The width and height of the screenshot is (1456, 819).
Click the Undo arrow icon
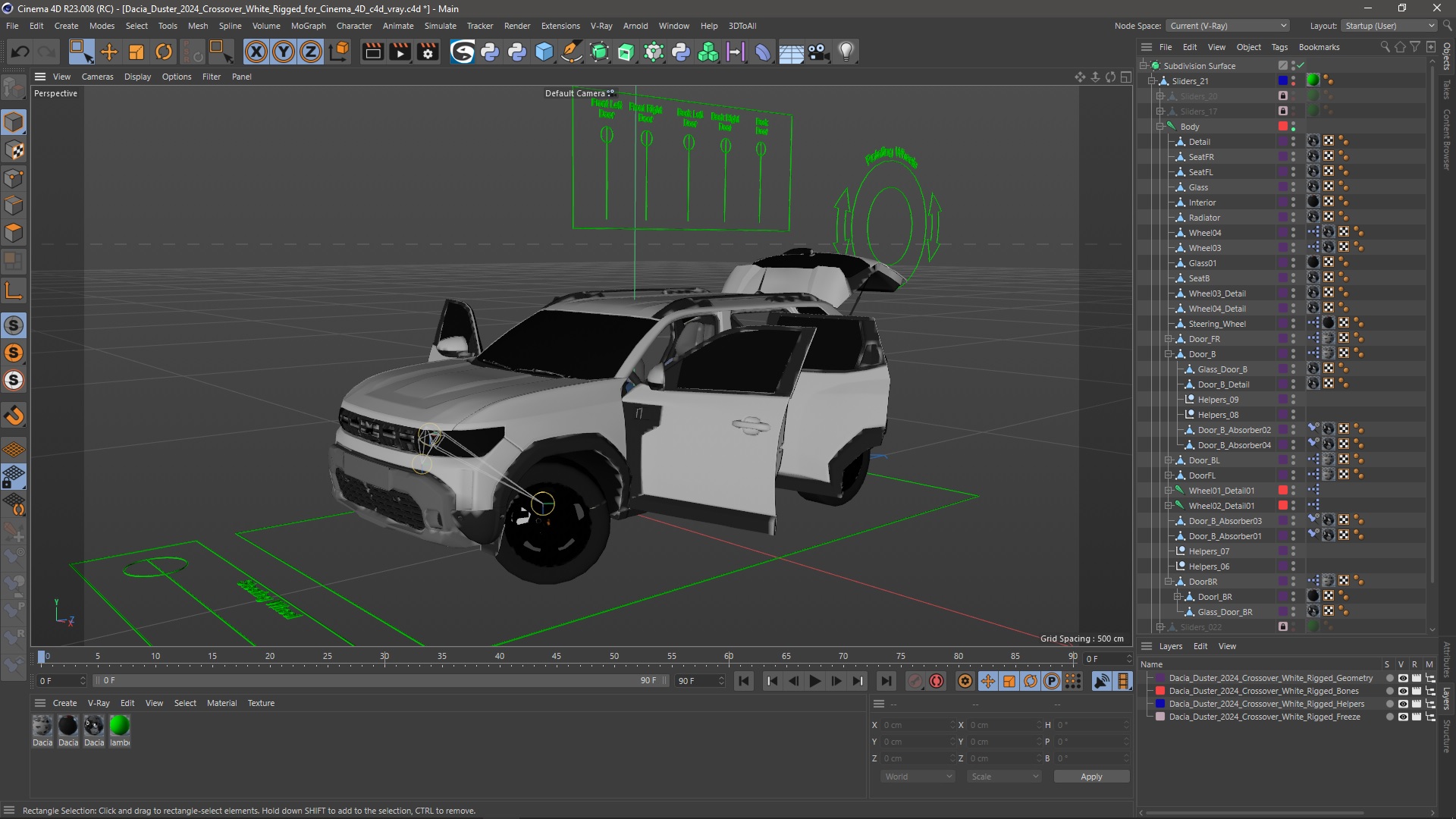click(20, 52)
